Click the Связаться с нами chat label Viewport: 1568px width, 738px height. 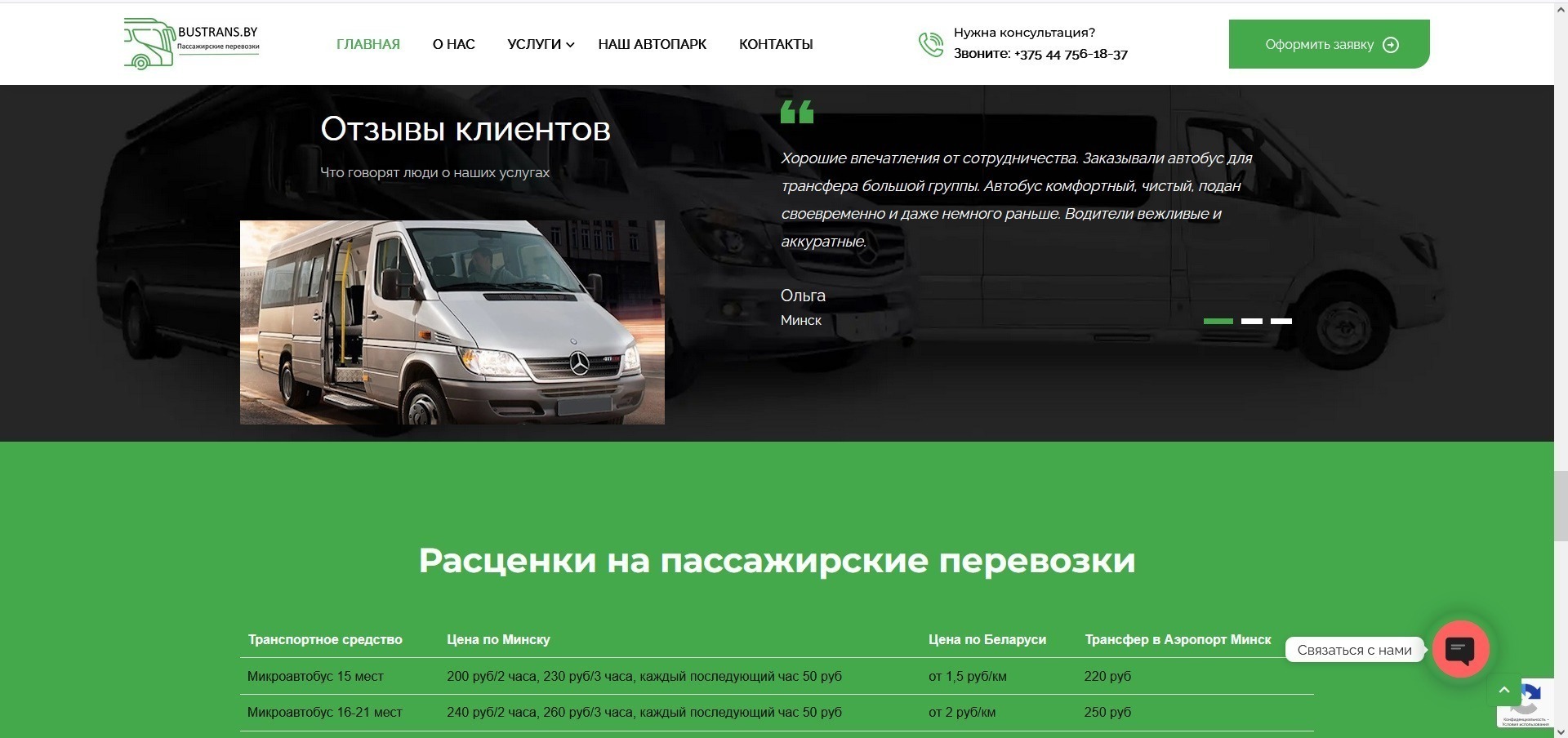(1354, 650)
